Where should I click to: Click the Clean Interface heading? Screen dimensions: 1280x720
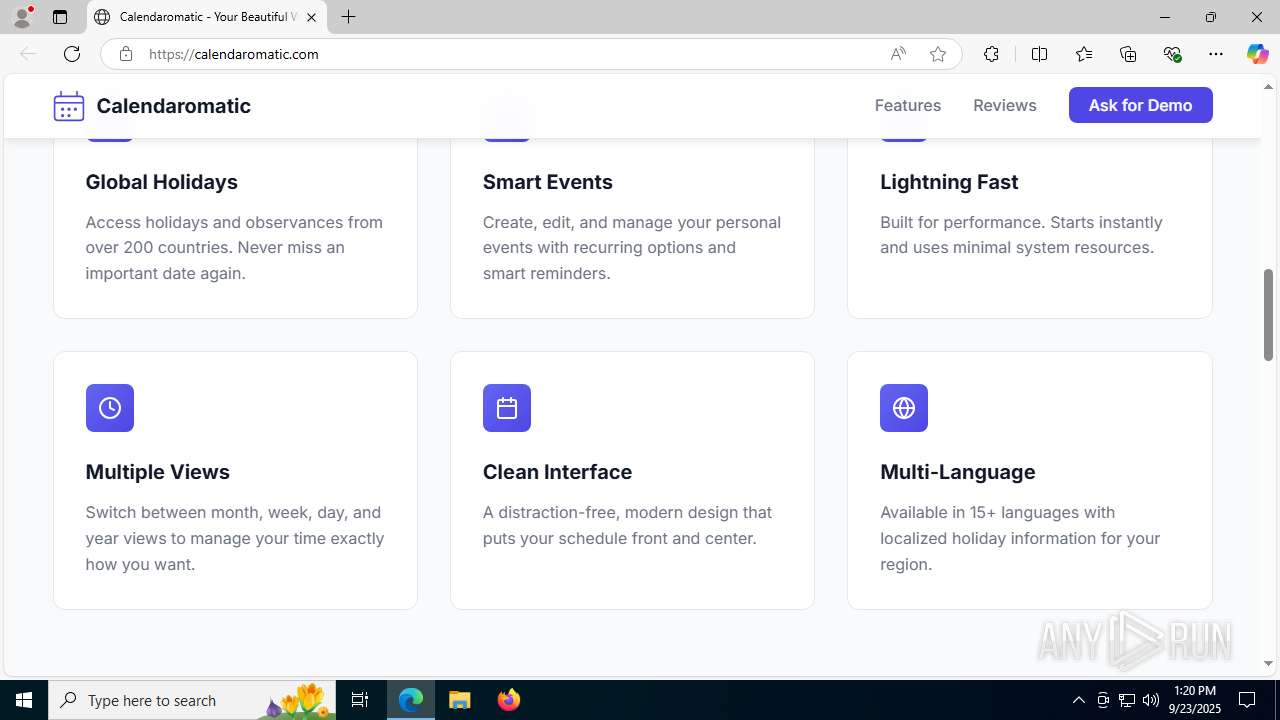point(558,472)
